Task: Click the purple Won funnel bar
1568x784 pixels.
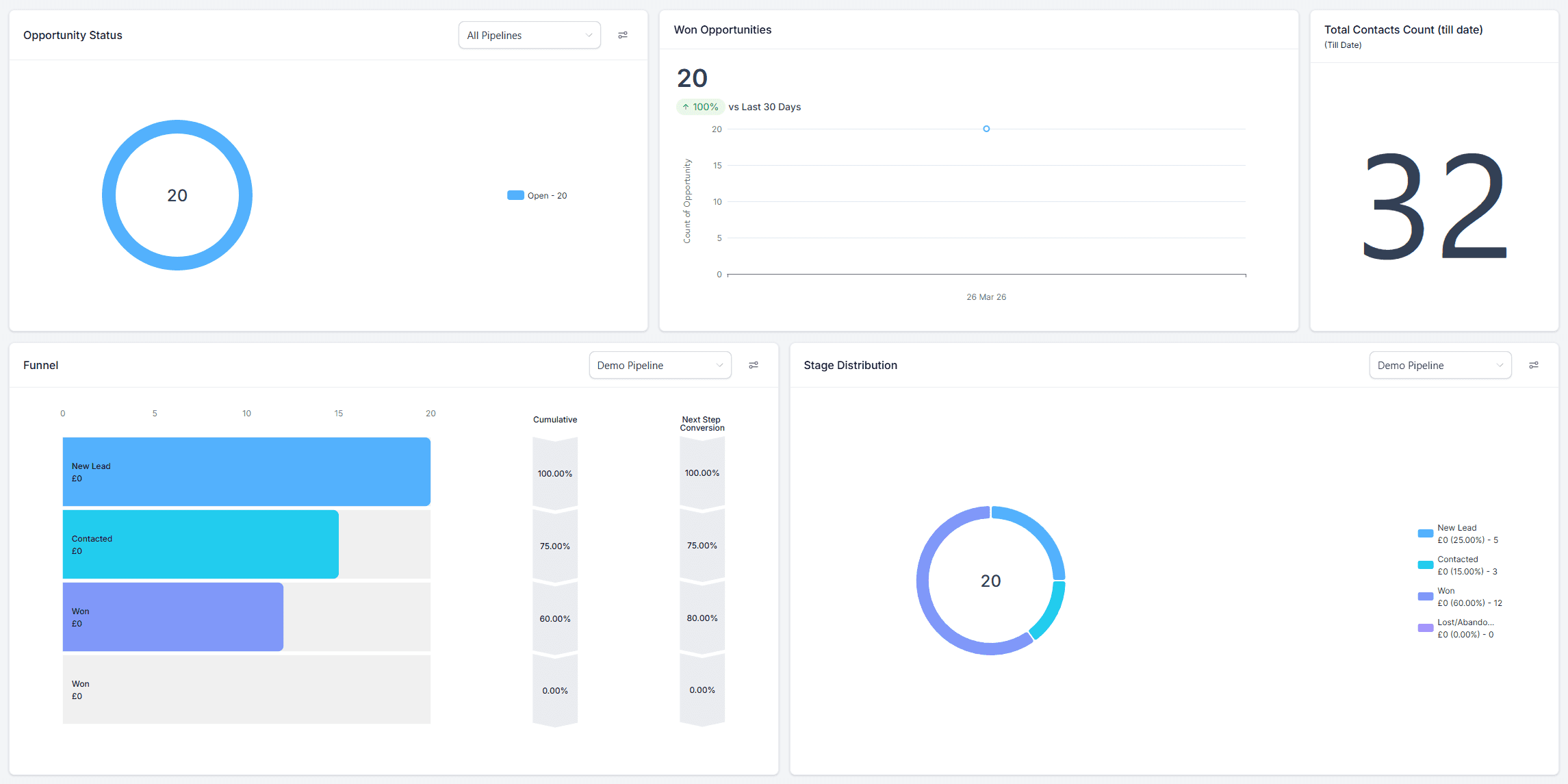Action: pos(173,617)
